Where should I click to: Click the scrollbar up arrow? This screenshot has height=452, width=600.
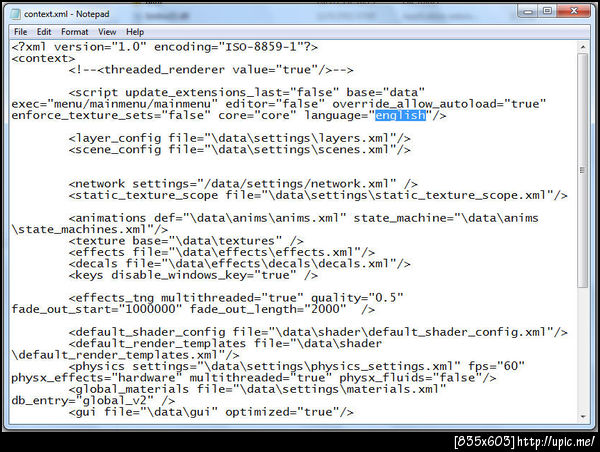pyautogui.click(x=583, y=47)
